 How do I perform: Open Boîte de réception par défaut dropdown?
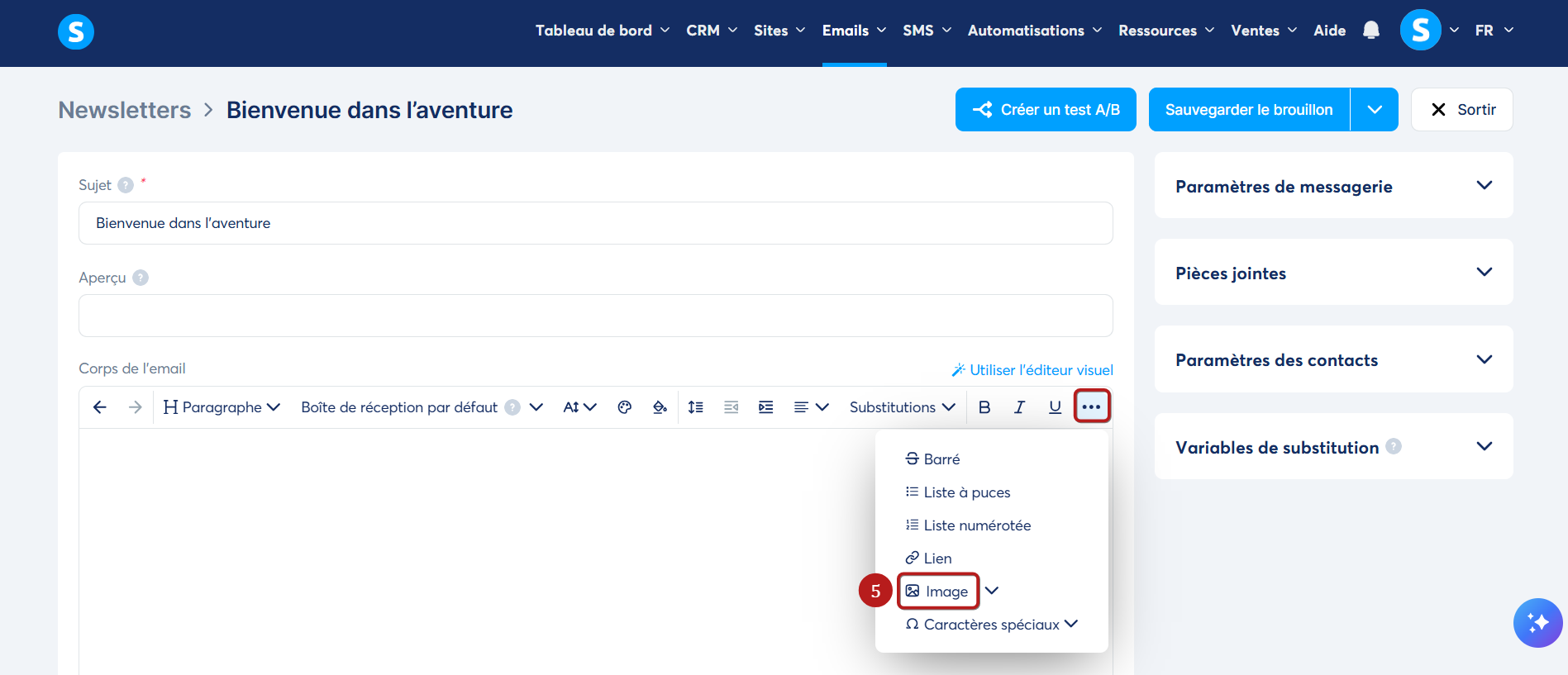click(x=422, y=407)
